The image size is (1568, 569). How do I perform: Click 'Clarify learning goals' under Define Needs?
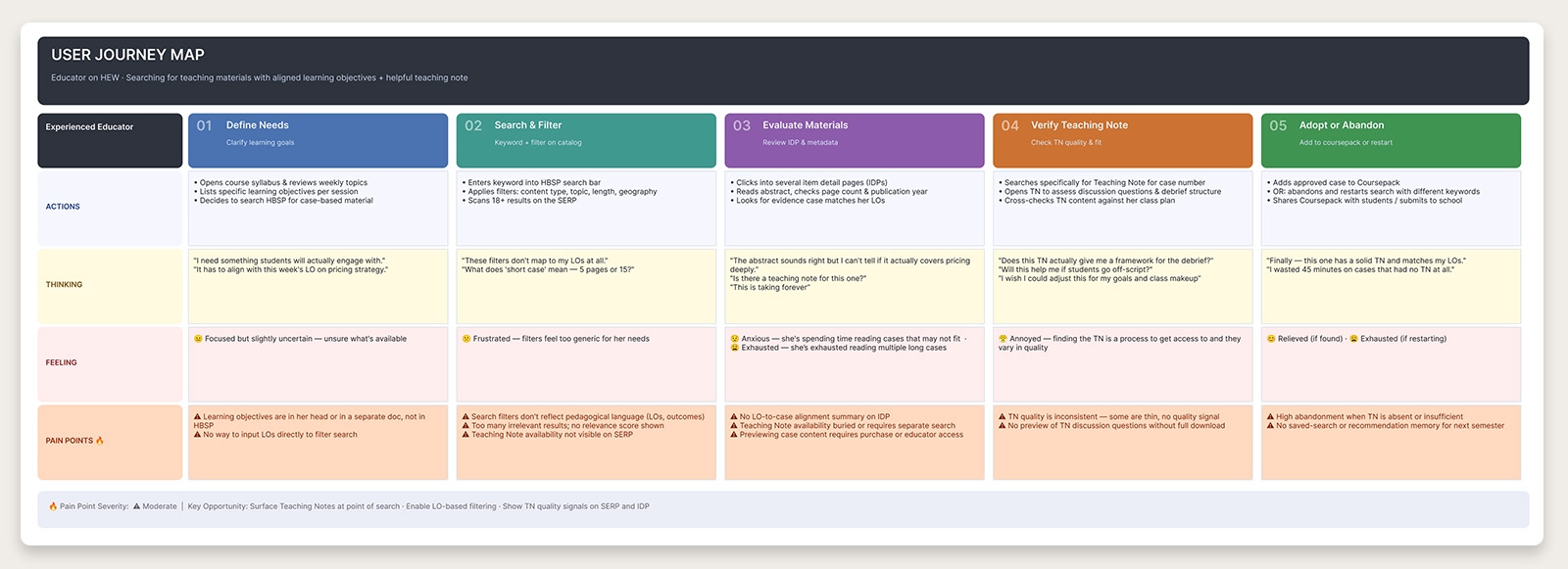pyautogui.click(x=260, y=143)
